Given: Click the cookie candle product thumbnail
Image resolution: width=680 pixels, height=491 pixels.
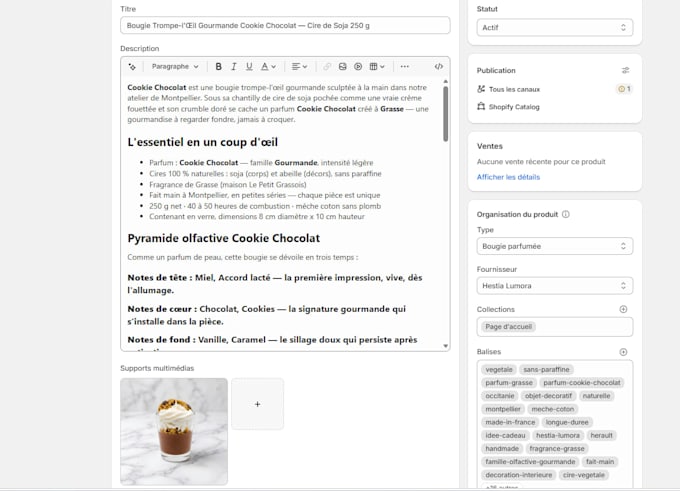Looking at the screenshot, I should (174, 432).
